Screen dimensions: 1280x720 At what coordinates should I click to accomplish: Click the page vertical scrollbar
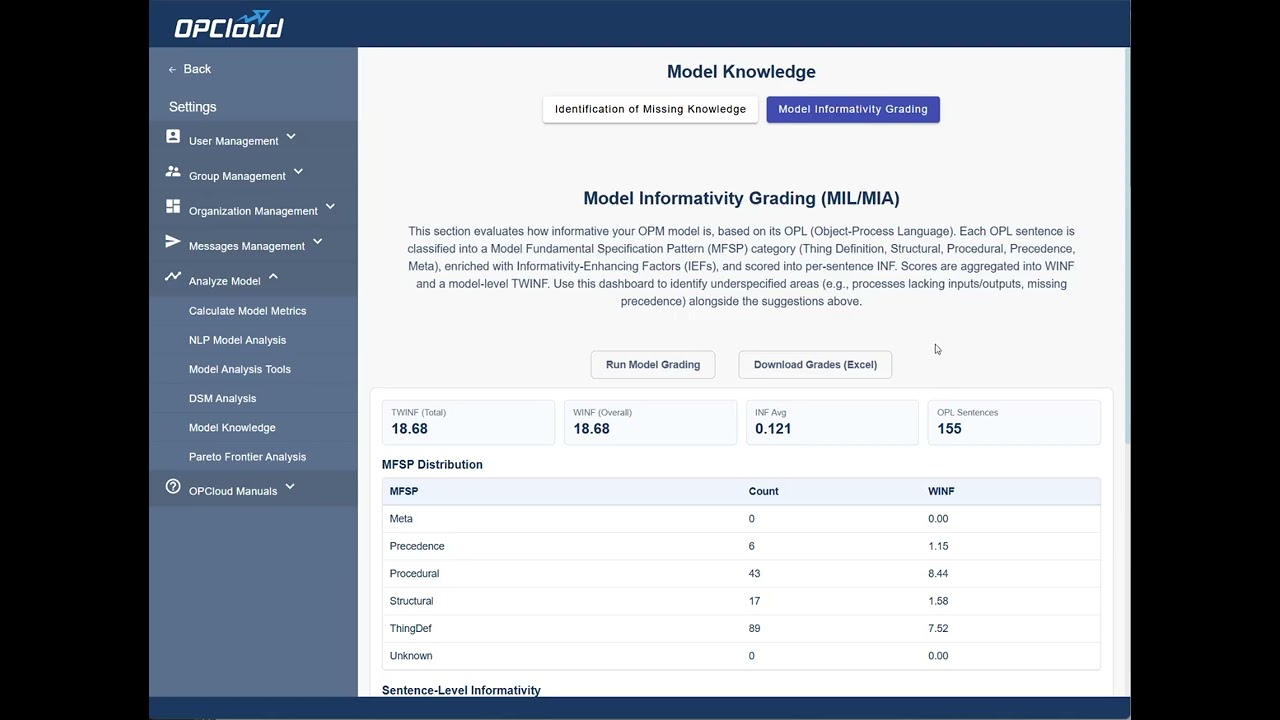pos(1127,250)
